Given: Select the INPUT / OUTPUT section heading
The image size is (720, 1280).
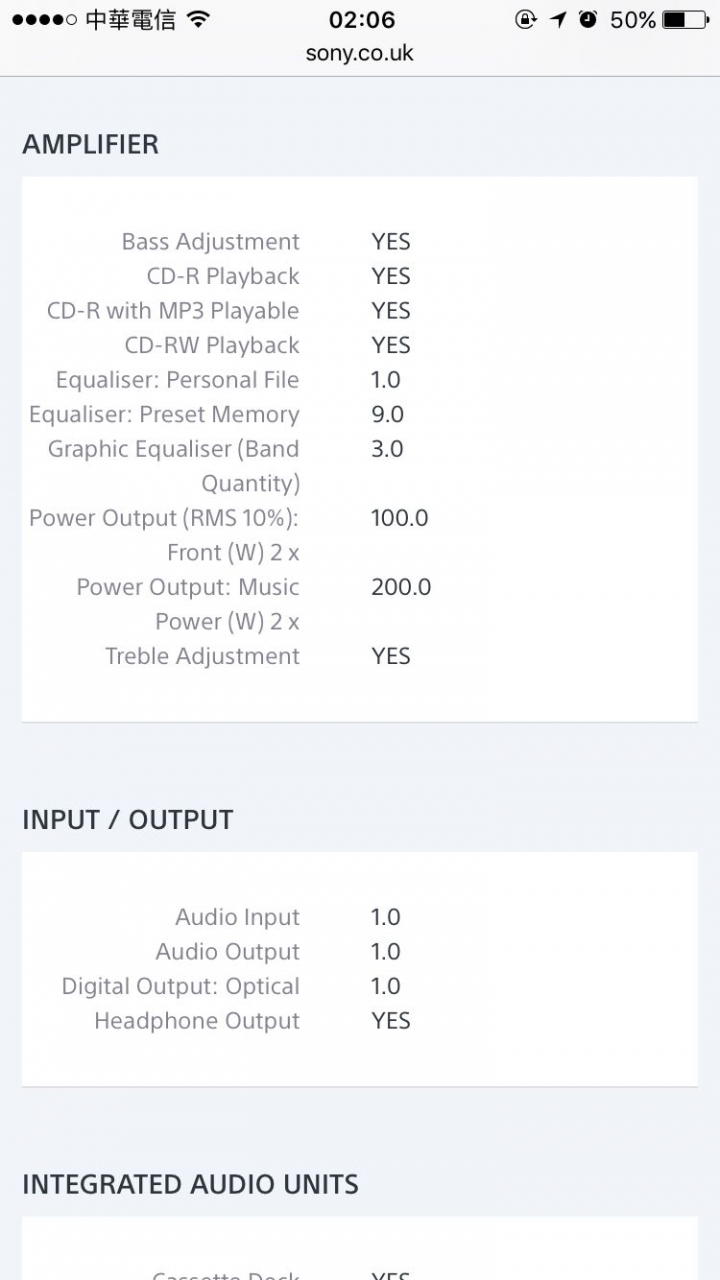Looking at the screenshot, I should click(128, 819).
